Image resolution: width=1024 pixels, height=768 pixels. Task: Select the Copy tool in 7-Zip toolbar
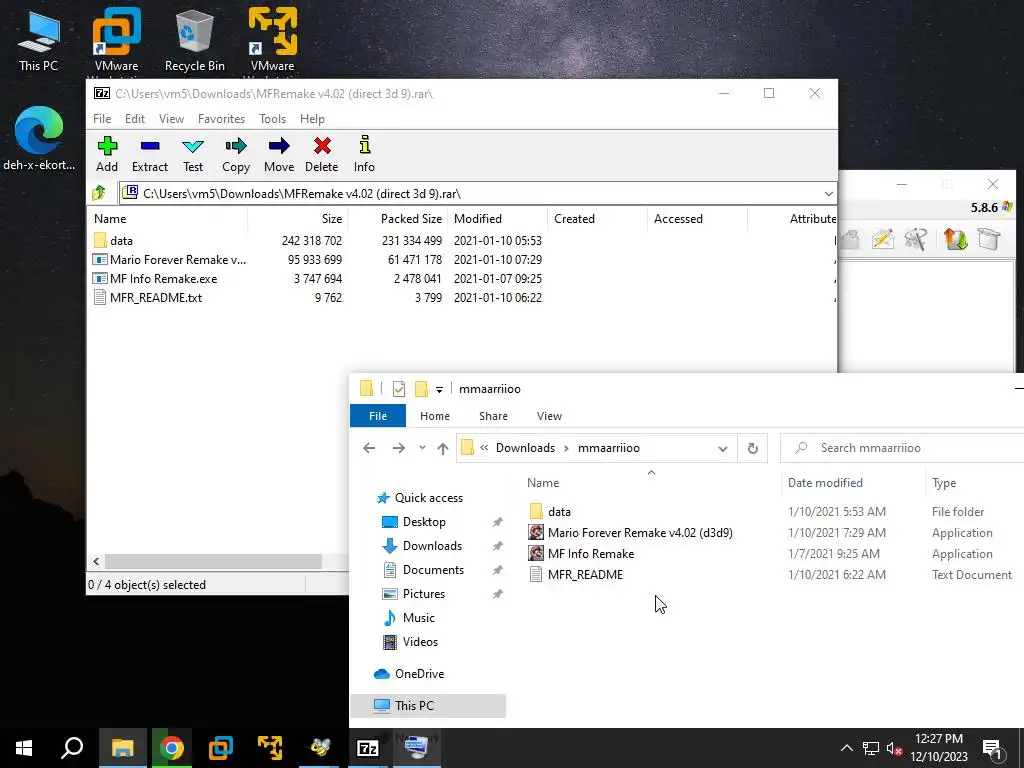pyautogui.click(x=236, y=154)
